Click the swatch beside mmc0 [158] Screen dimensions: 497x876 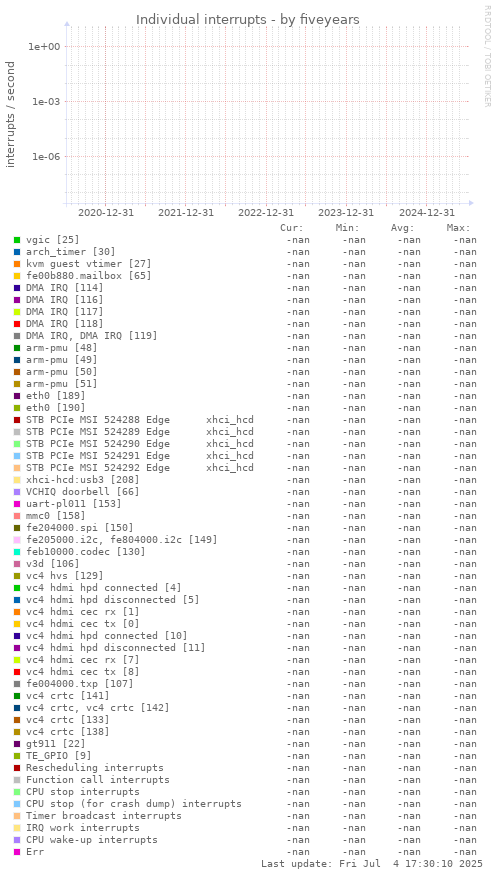(x=17, y=516)
